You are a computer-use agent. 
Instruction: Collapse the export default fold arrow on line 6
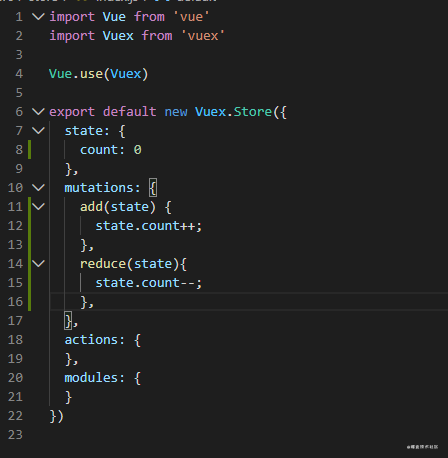(x=38, y=112)
